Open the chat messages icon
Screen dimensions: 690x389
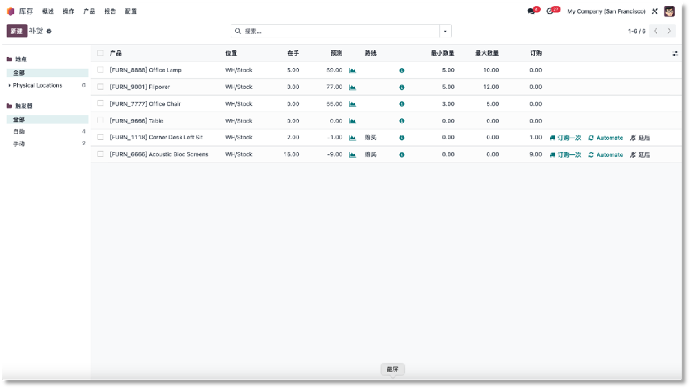tap(531, 11)
